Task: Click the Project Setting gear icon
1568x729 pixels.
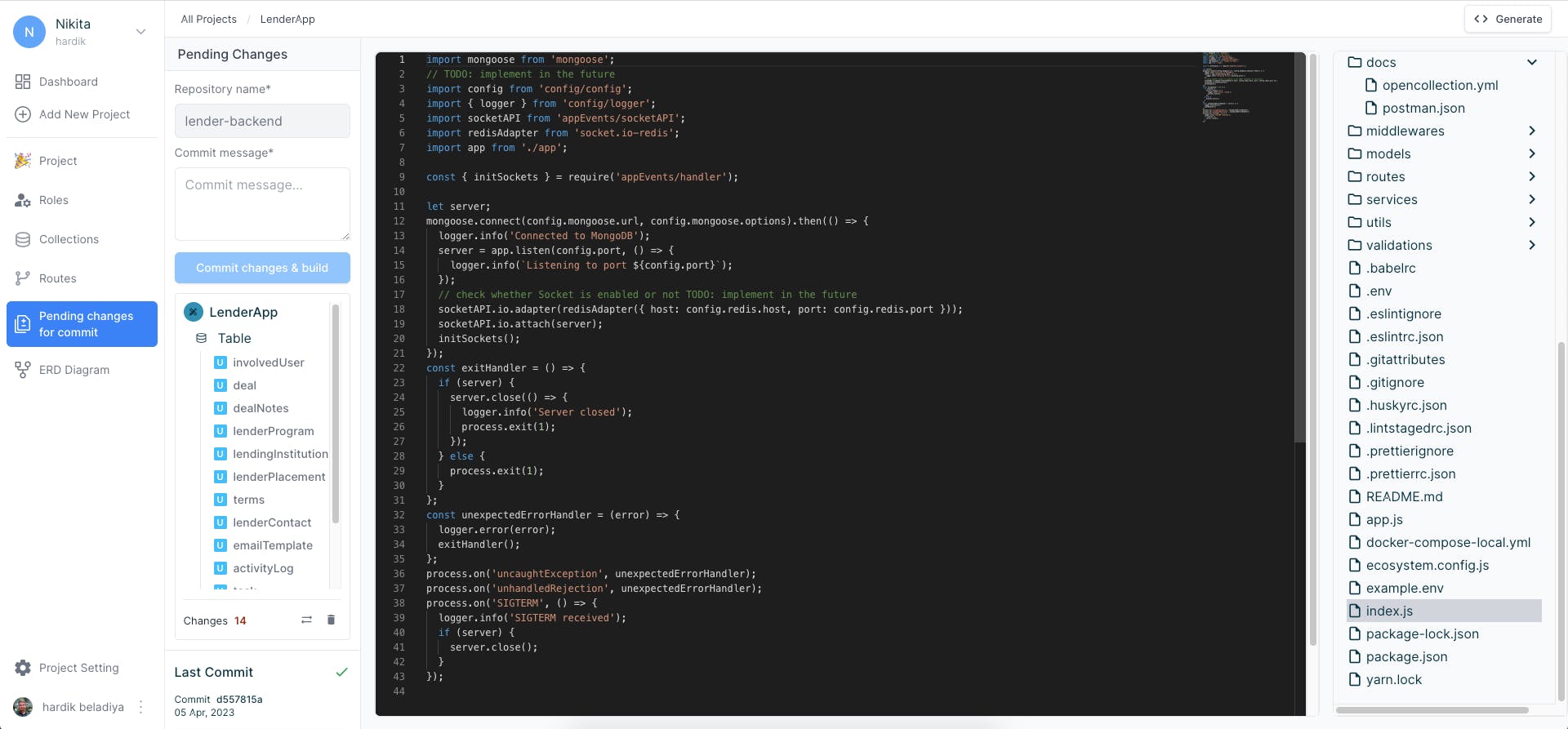Action: (x=23, y=668)
